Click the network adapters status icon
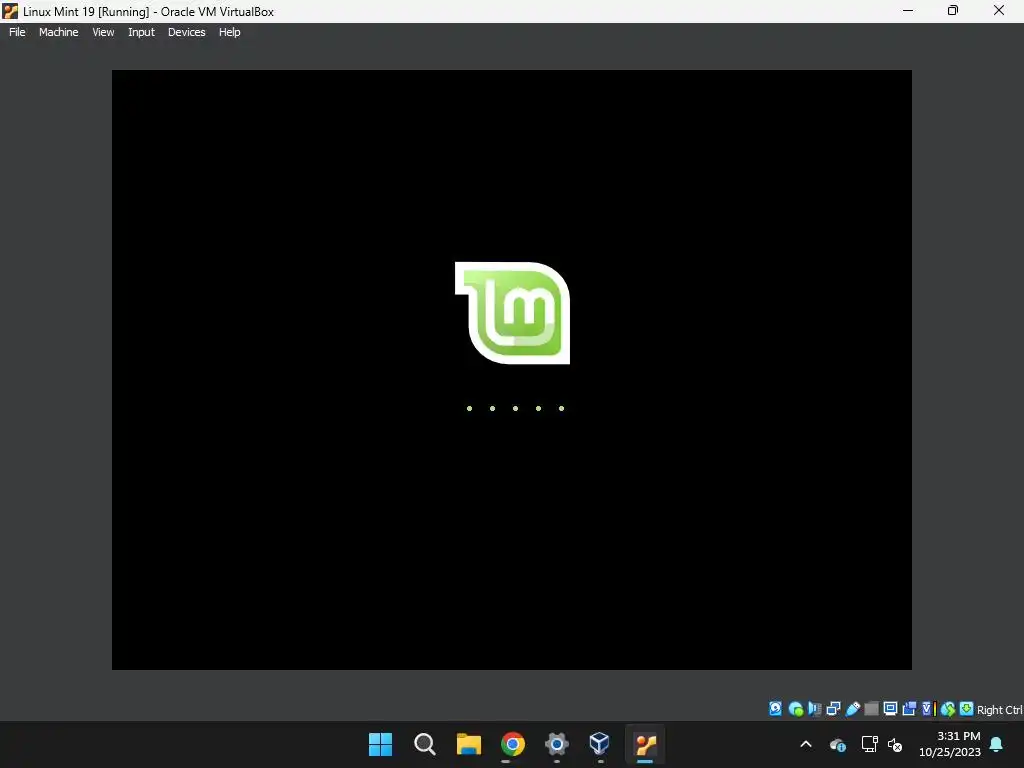Image resolution: width=1024 pixels, height=768 pixels. point(833,709)
